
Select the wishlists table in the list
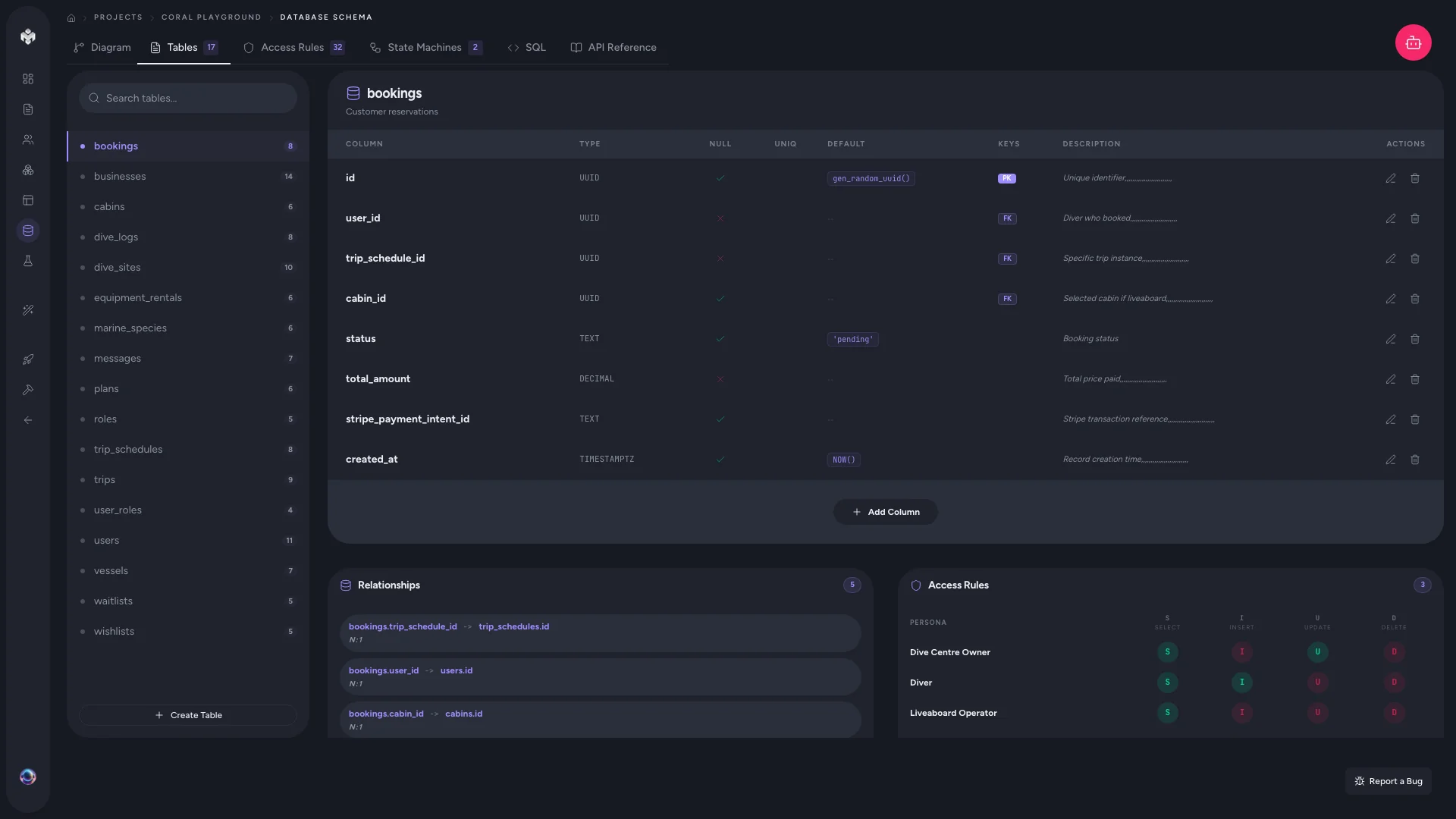[188, 631]
